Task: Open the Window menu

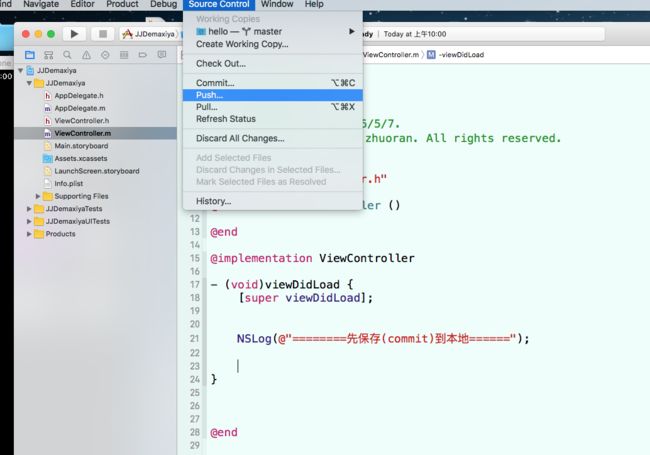Action: (277, 4)
